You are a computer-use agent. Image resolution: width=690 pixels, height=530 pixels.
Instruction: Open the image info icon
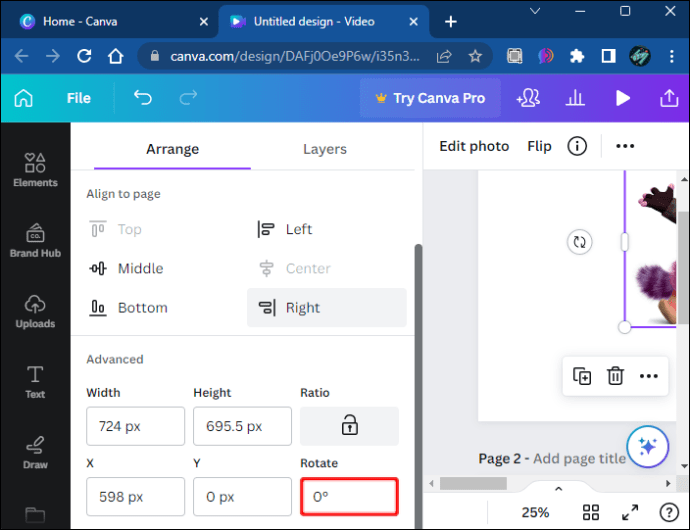pyautogui.click(x=577, y=146)
